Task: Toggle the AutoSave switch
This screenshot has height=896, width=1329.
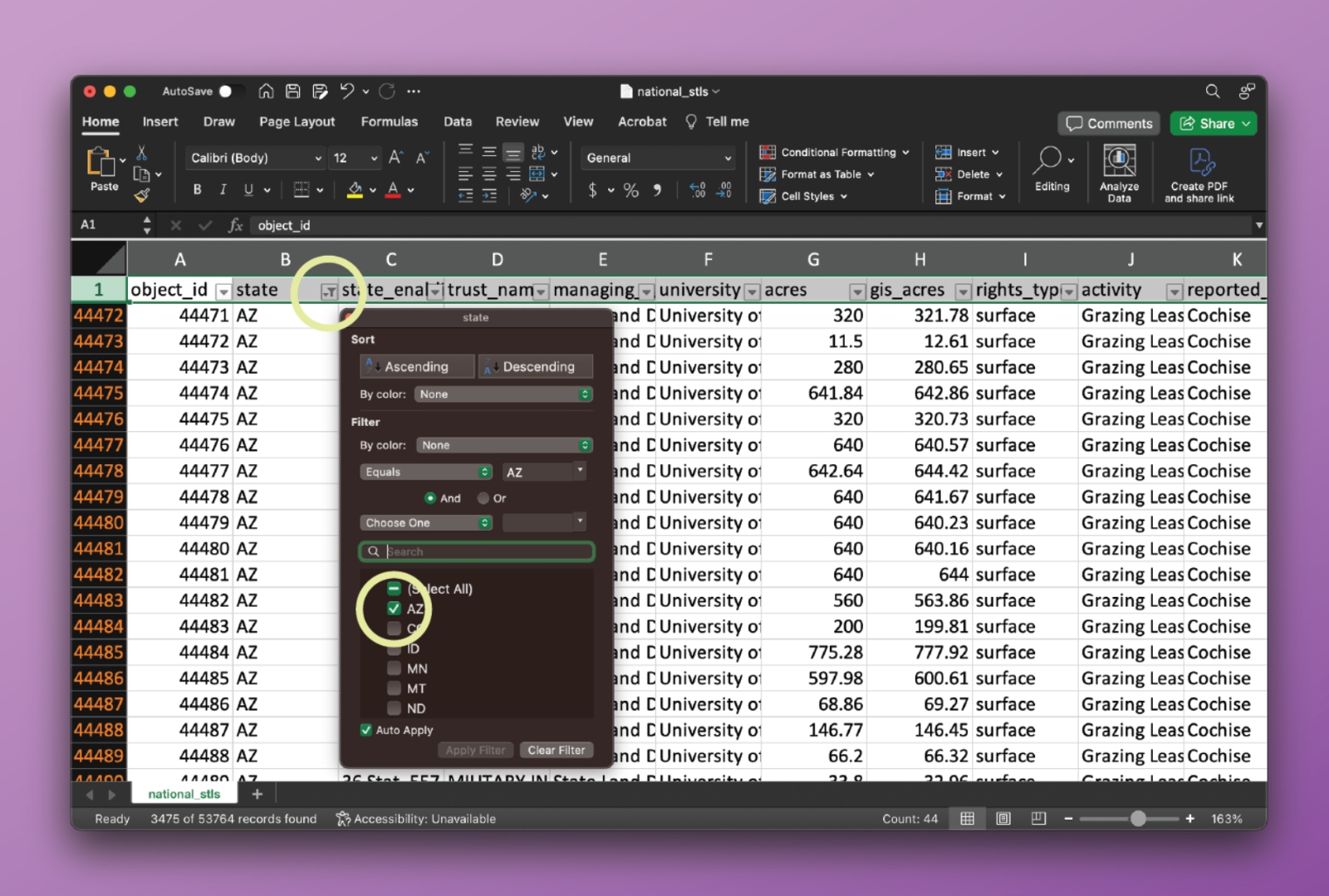Action: click(x=230, y=91)
